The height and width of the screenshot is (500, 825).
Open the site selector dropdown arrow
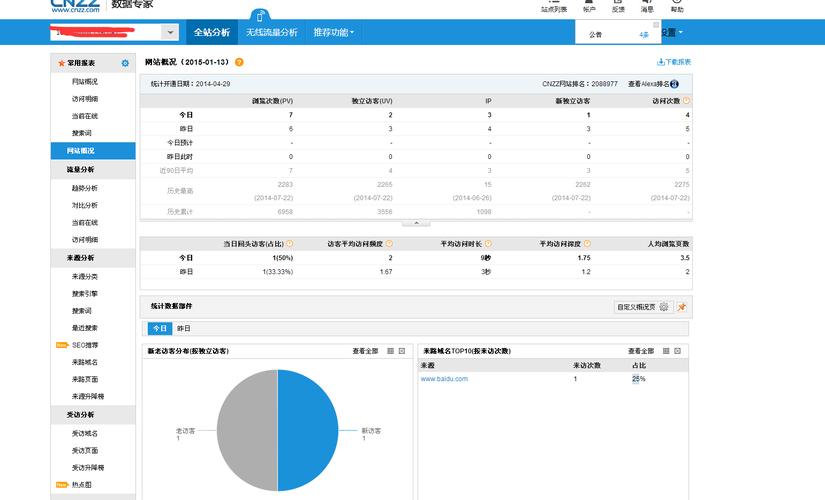click(x=170, y=32)
